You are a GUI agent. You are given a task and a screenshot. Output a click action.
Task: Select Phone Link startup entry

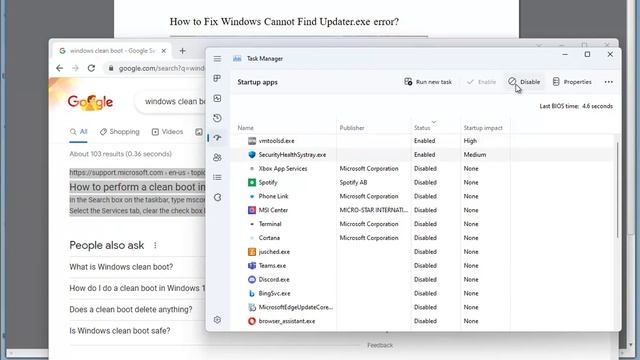(x=423, y=196)
